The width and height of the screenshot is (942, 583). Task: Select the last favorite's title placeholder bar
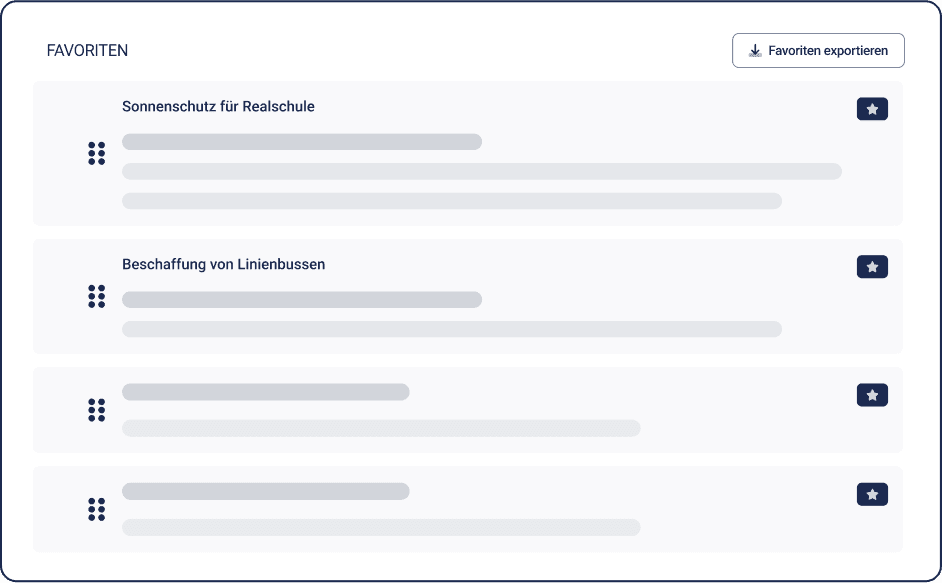(x=265, y=491)
